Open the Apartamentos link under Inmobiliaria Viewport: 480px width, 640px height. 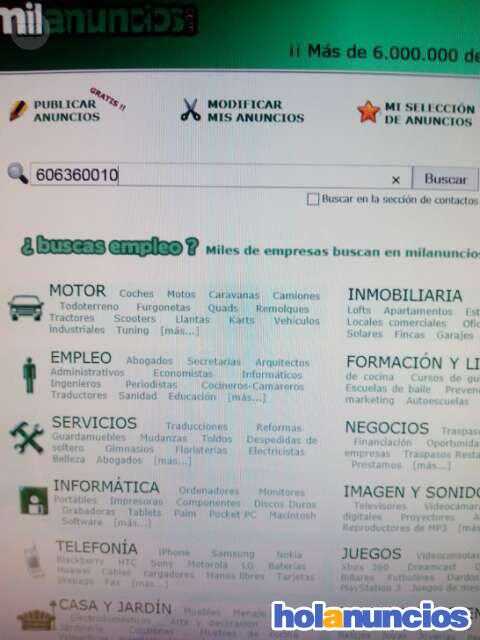pos(418,311)
